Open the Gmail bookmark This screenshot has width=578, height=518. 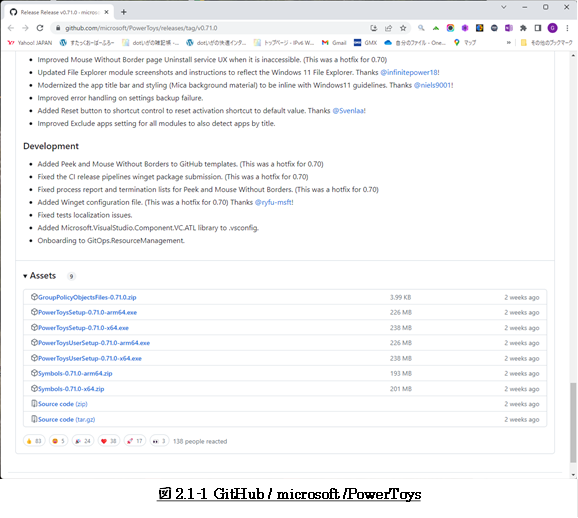click(334, 43)
